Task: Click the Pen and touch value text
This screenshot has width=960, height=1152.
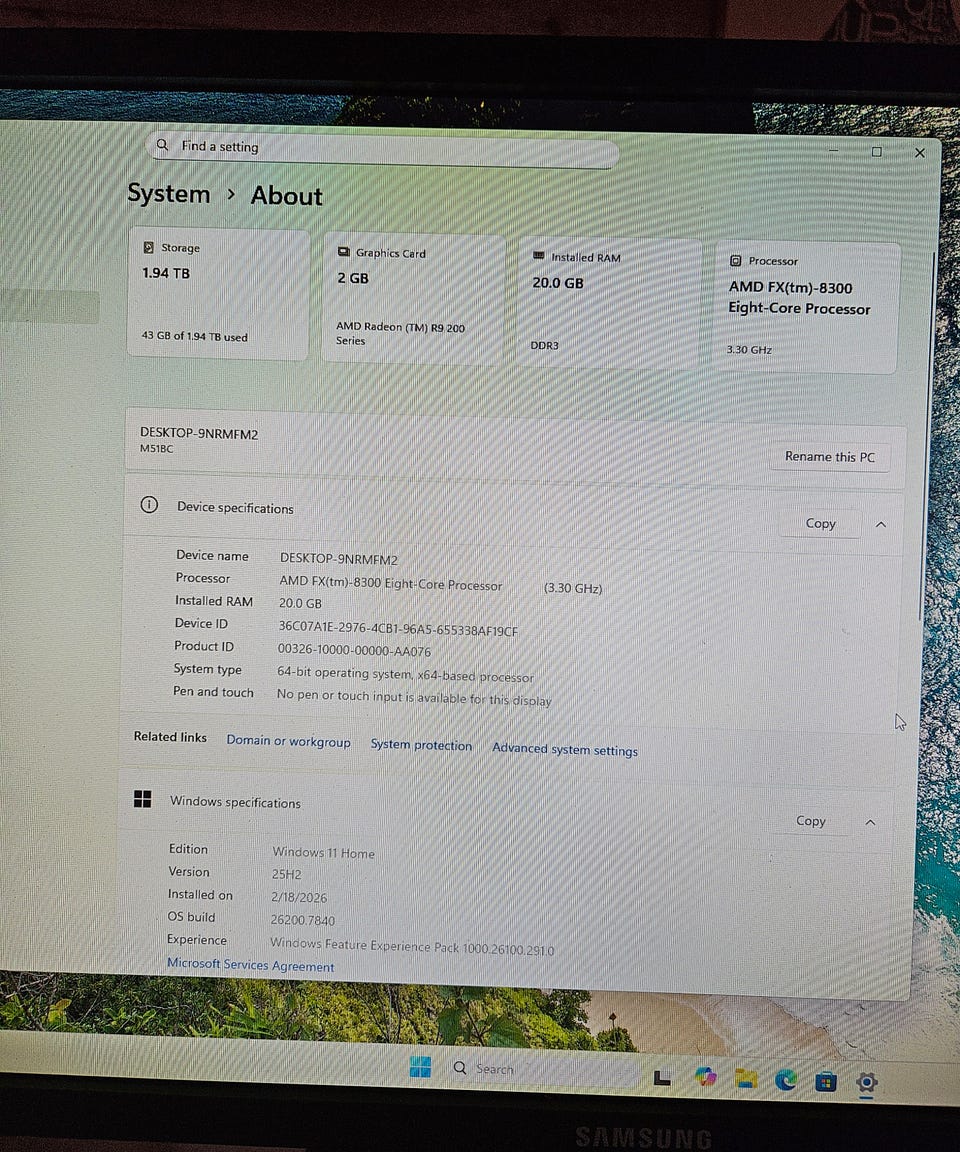Action: (x=414, y=696)
